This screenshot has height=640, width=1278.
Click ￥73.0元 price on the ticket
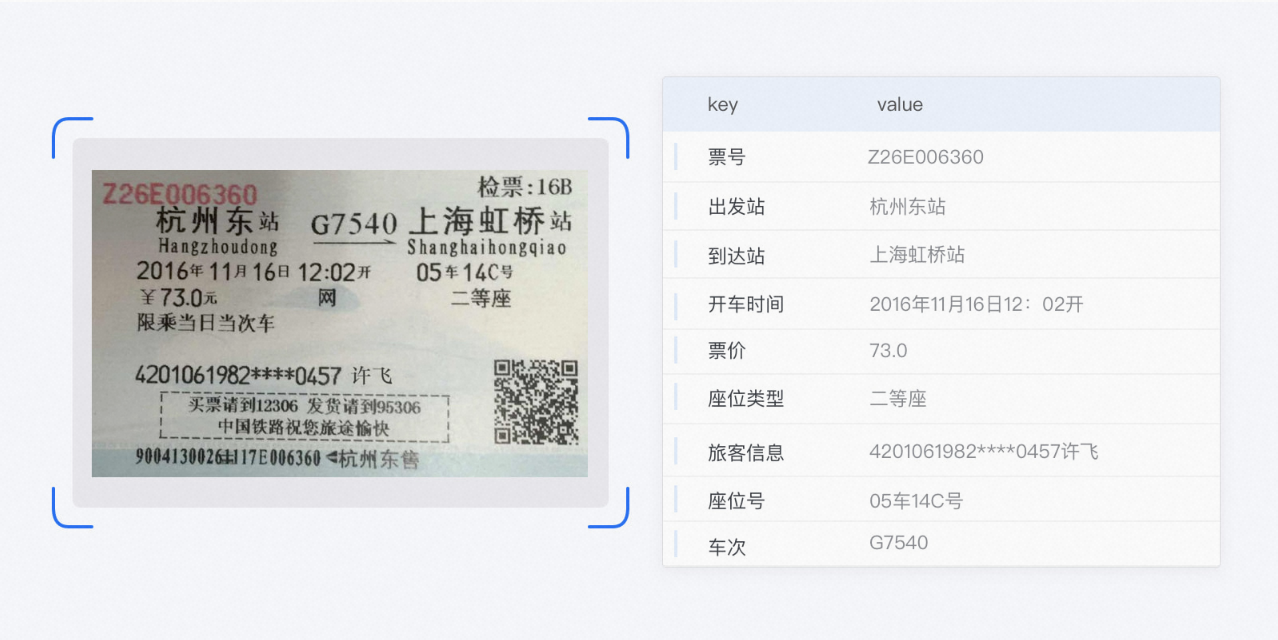click(179, 297)
